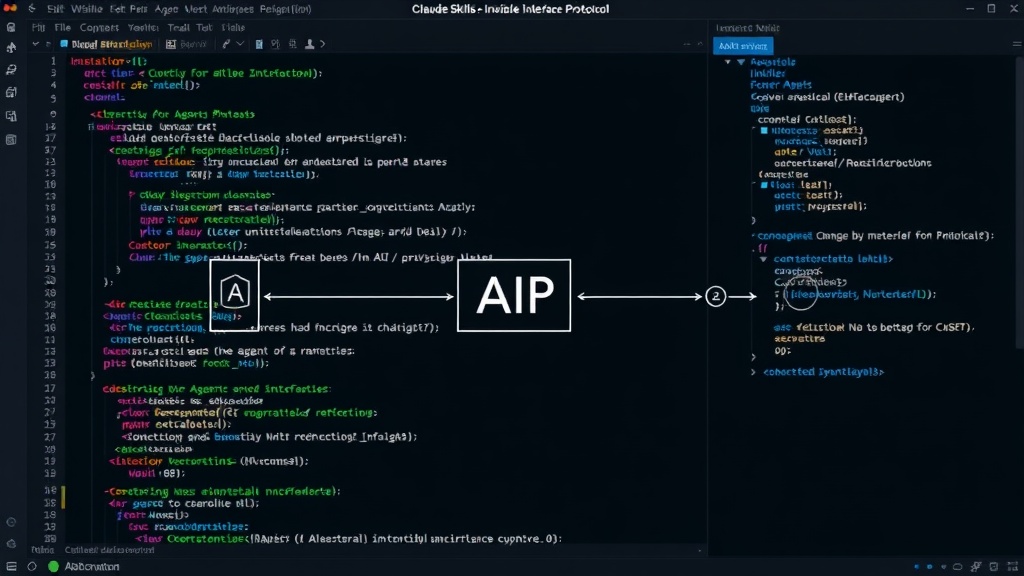Open the 'Antiepes' menu in title bar
Image resolution: width=1024 pixels, height=576 pixels.
[x=233, y=9]
